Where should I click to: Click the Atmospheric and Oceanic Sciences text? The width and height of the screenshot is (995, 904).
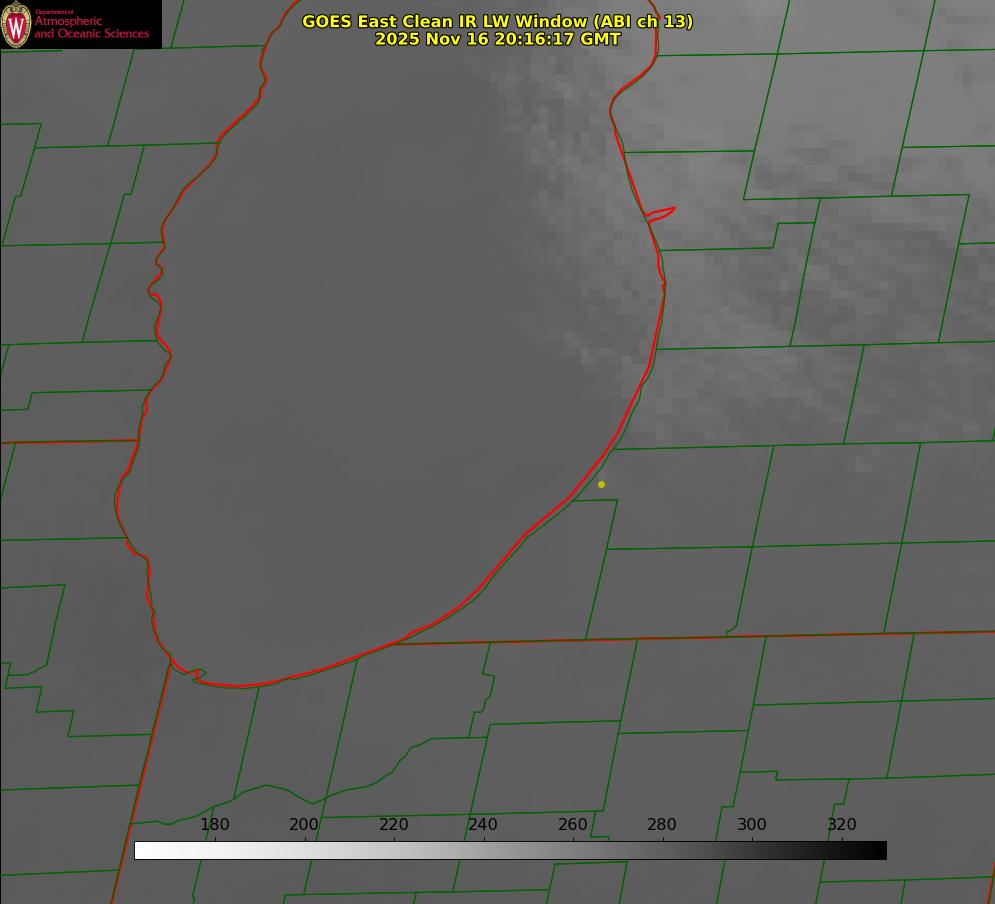[x=91, y=27]
